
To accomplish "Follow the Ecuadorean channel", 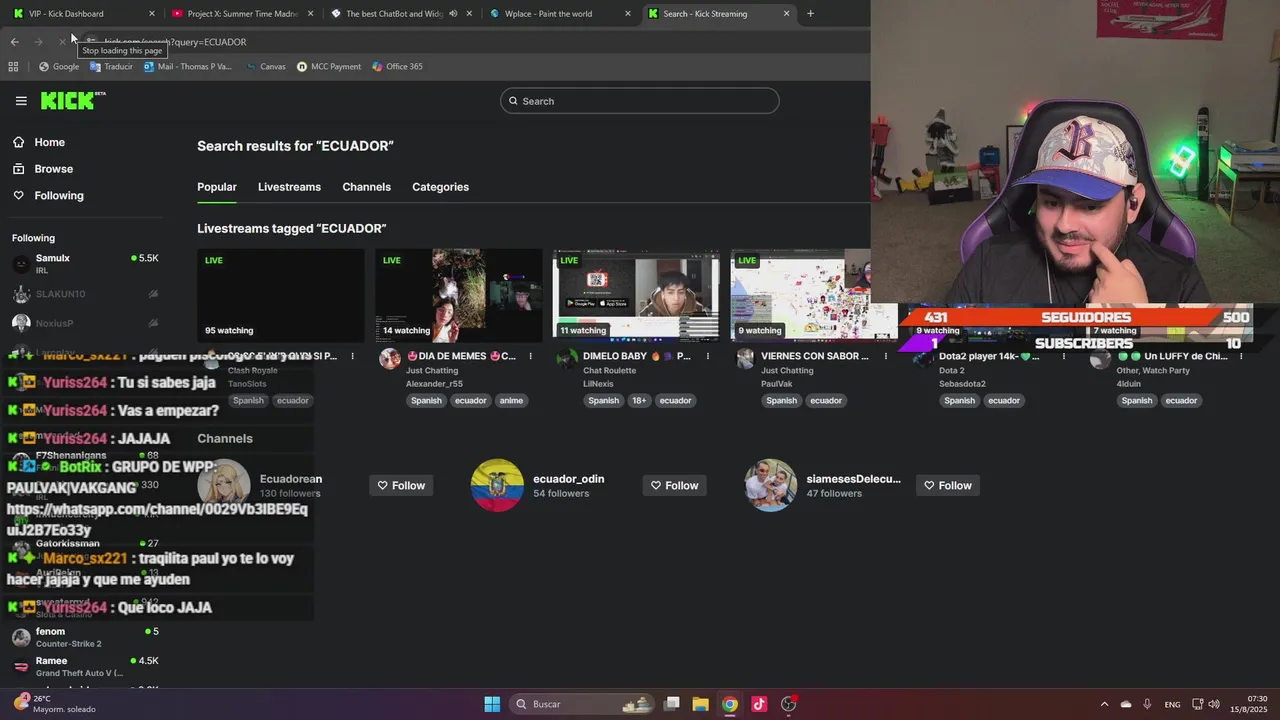I will pos(401,486).
